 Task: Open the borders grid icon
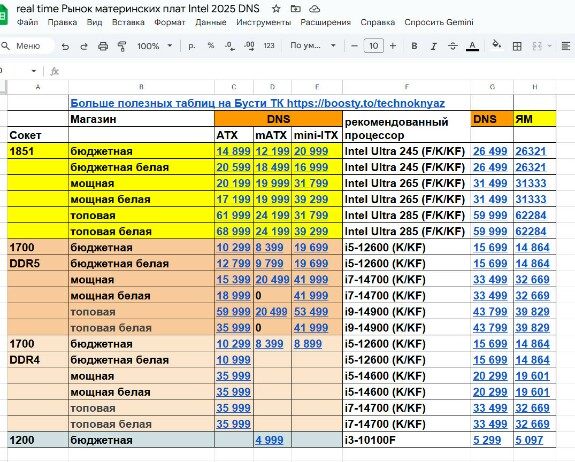click(517, 46)
